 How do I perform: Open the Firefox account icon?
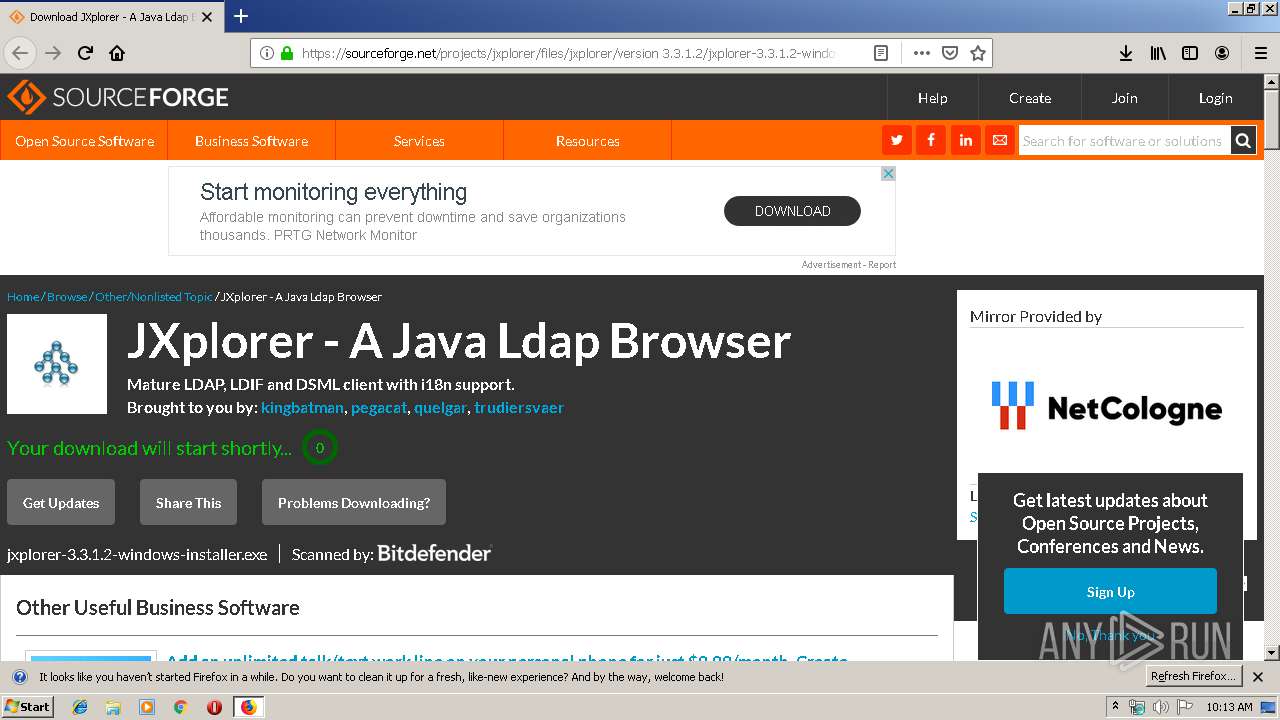point(1222,53)
